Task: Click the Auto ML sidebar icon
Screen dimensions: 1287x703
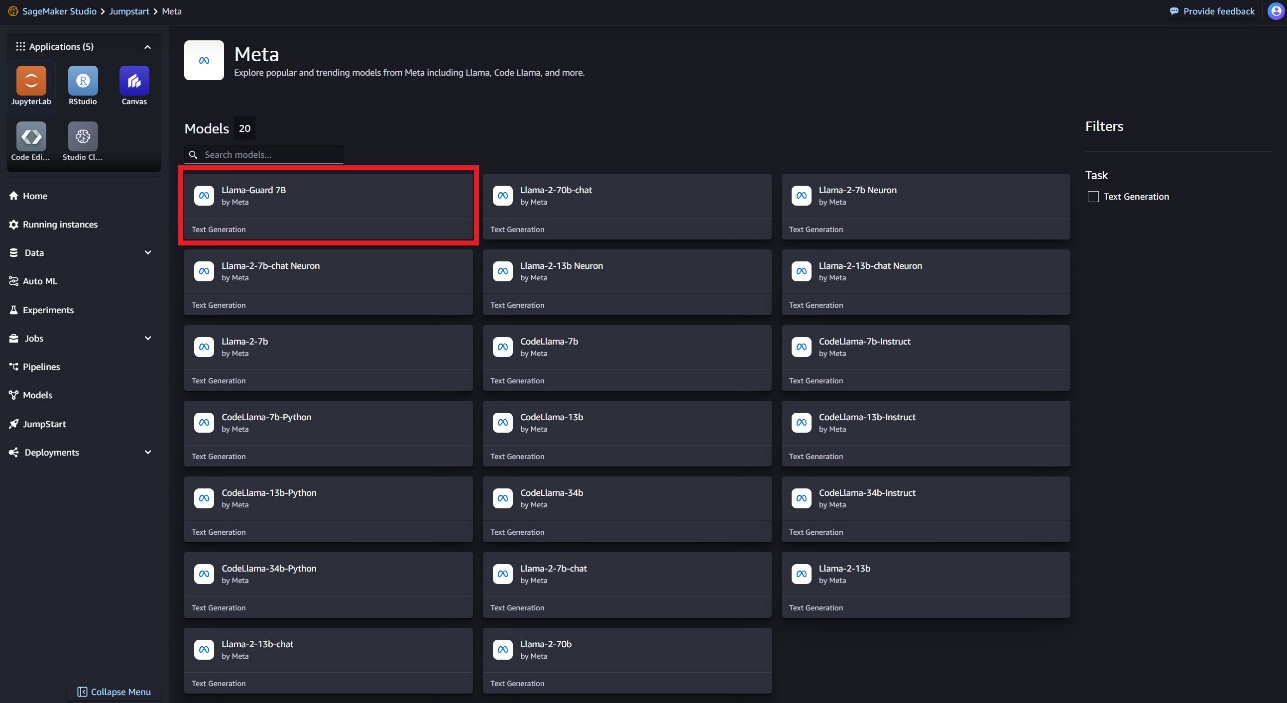Action: [14, 281]
